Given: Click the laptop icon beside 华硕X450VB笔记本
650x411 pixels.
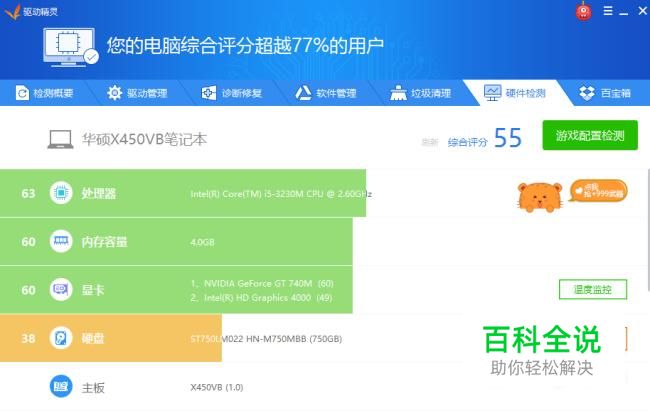Looking at the screenshot, I should (61, 139).
